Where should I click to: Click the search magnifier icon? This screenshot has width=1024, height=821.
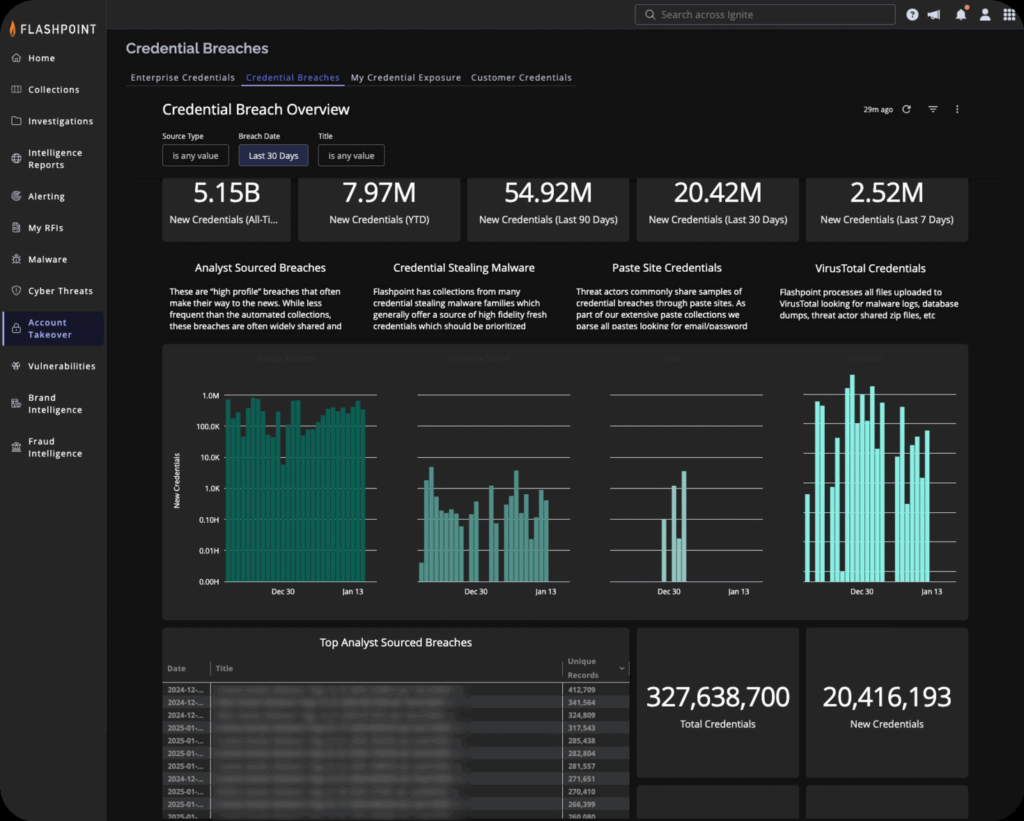(x=650, y=14)
